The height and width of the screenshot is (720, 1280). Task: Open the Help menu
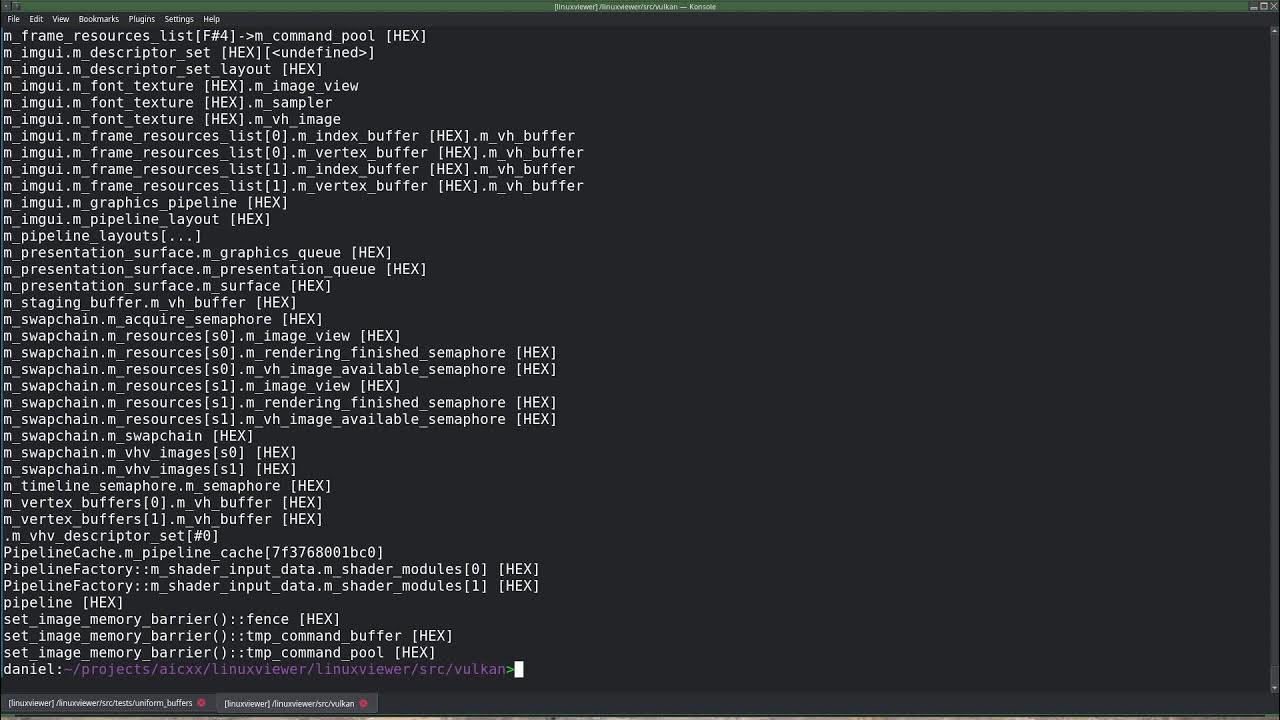click(211, 19)
